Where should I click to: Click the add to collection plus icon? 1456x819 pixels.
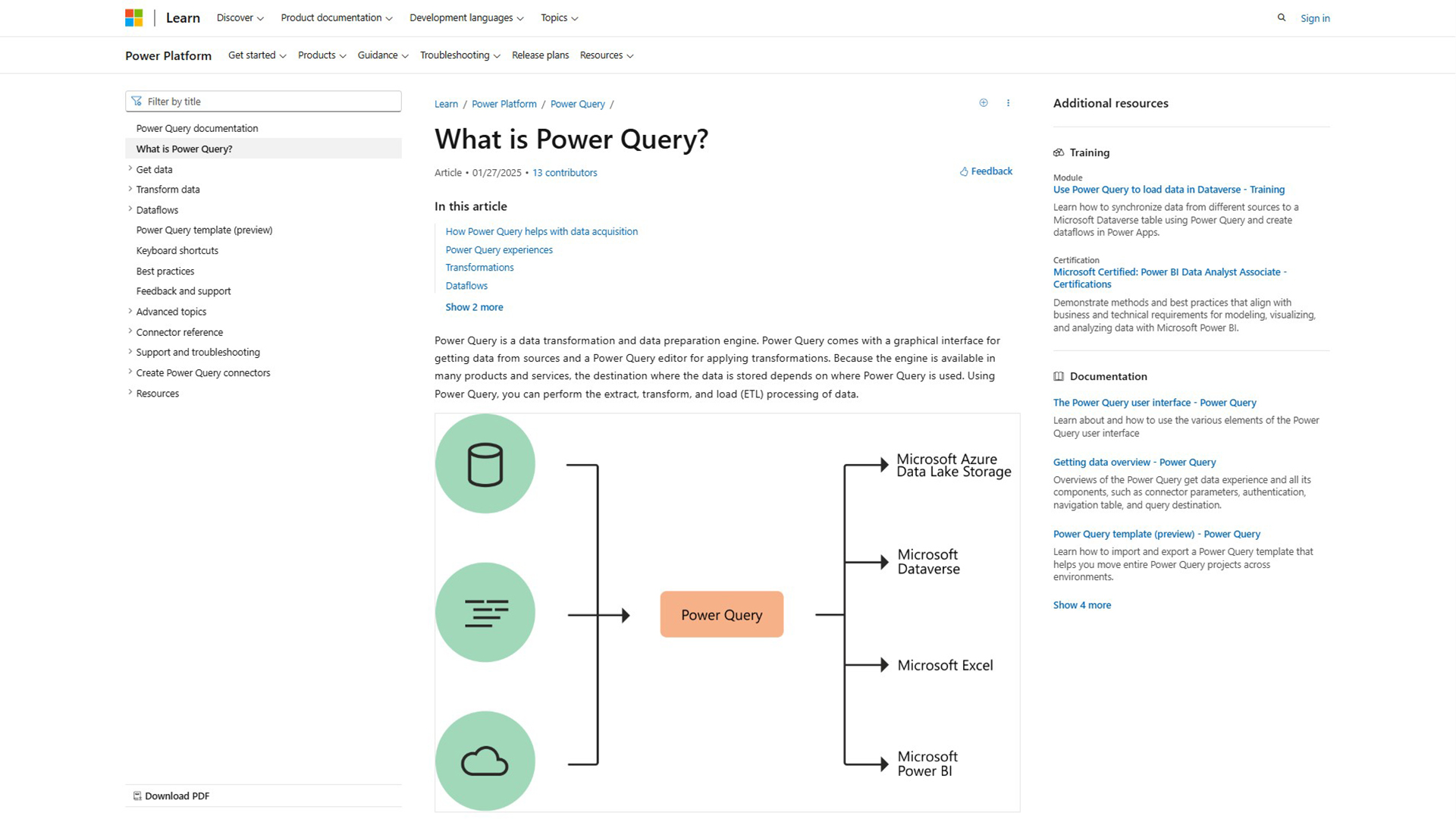click(984, 103)
